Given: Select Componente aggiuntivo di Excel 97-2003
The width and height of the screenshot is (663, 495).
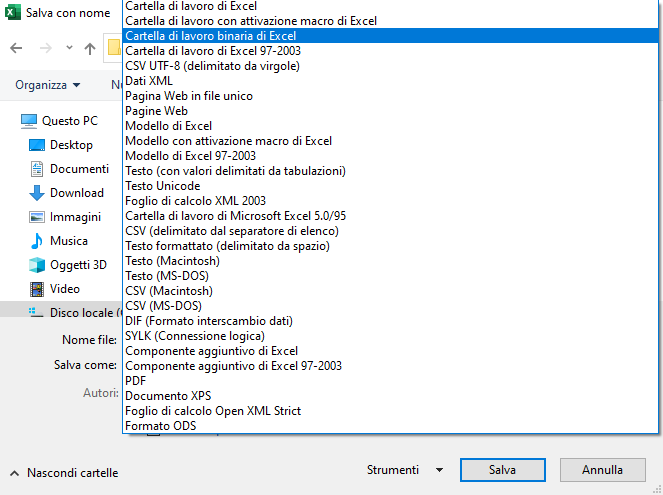Looking at the screenshot, I should [x=390, y=366].
